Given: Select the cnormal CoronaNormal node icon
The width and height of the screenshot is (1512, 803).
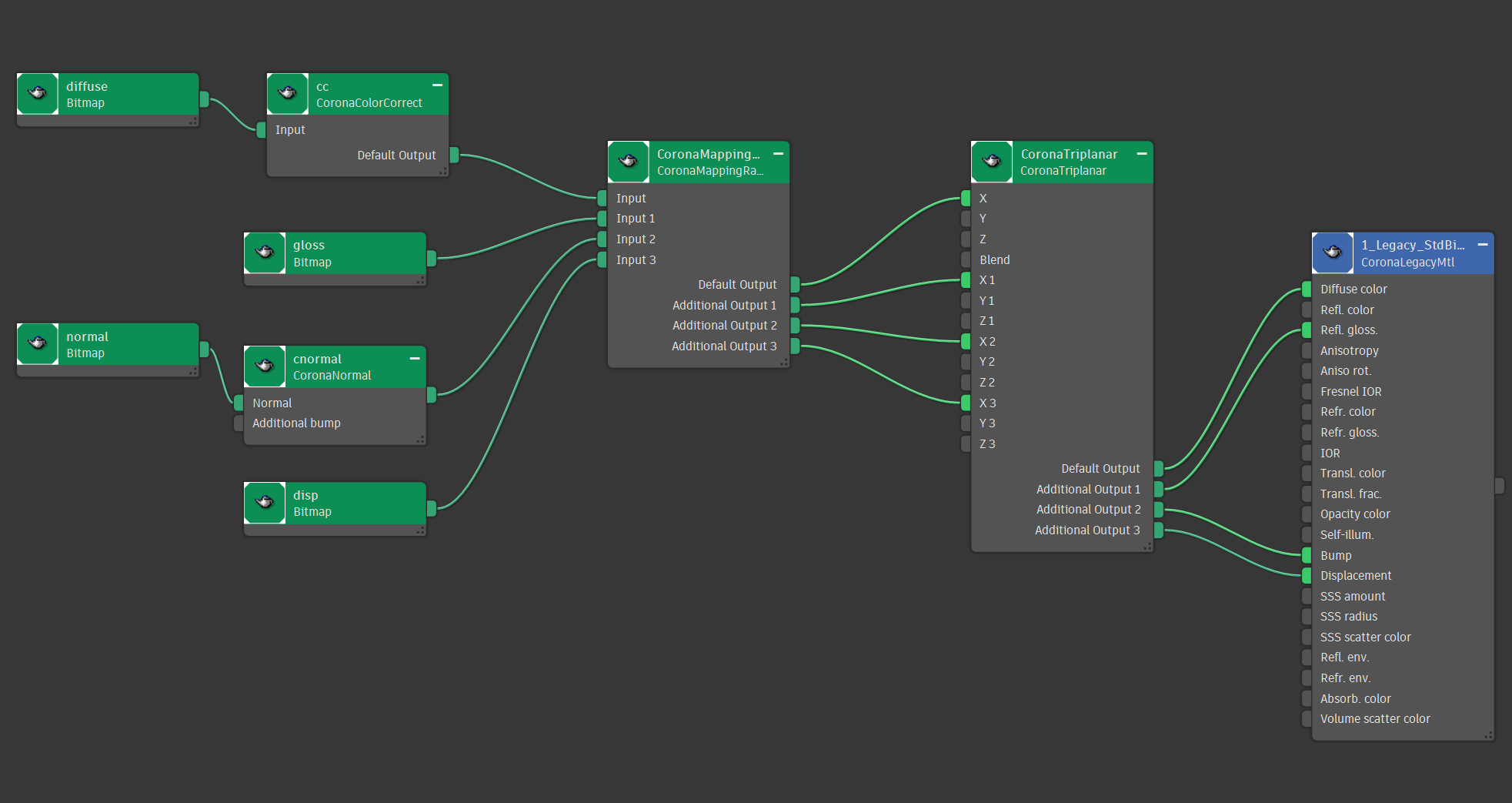Looking at the screenshot, I should point(264,366).
